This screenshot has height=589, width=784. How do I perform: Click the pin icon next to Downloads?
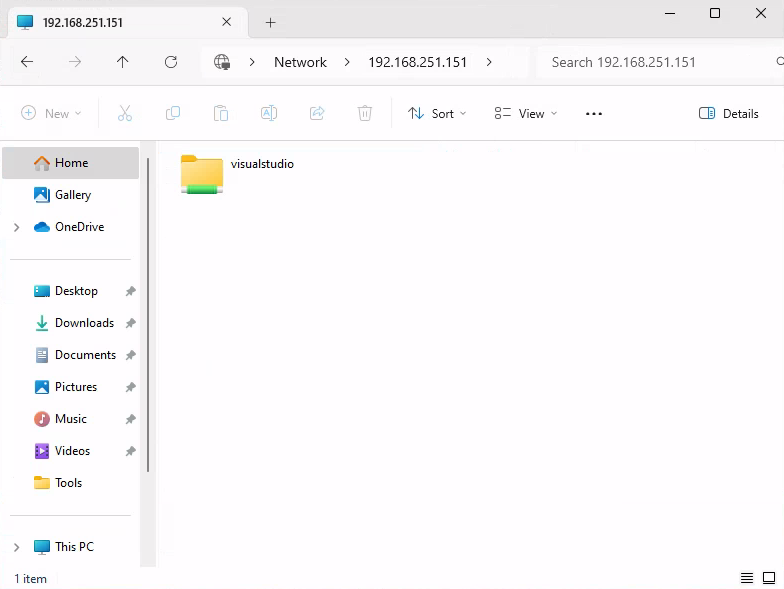click(x=130, y=323)
